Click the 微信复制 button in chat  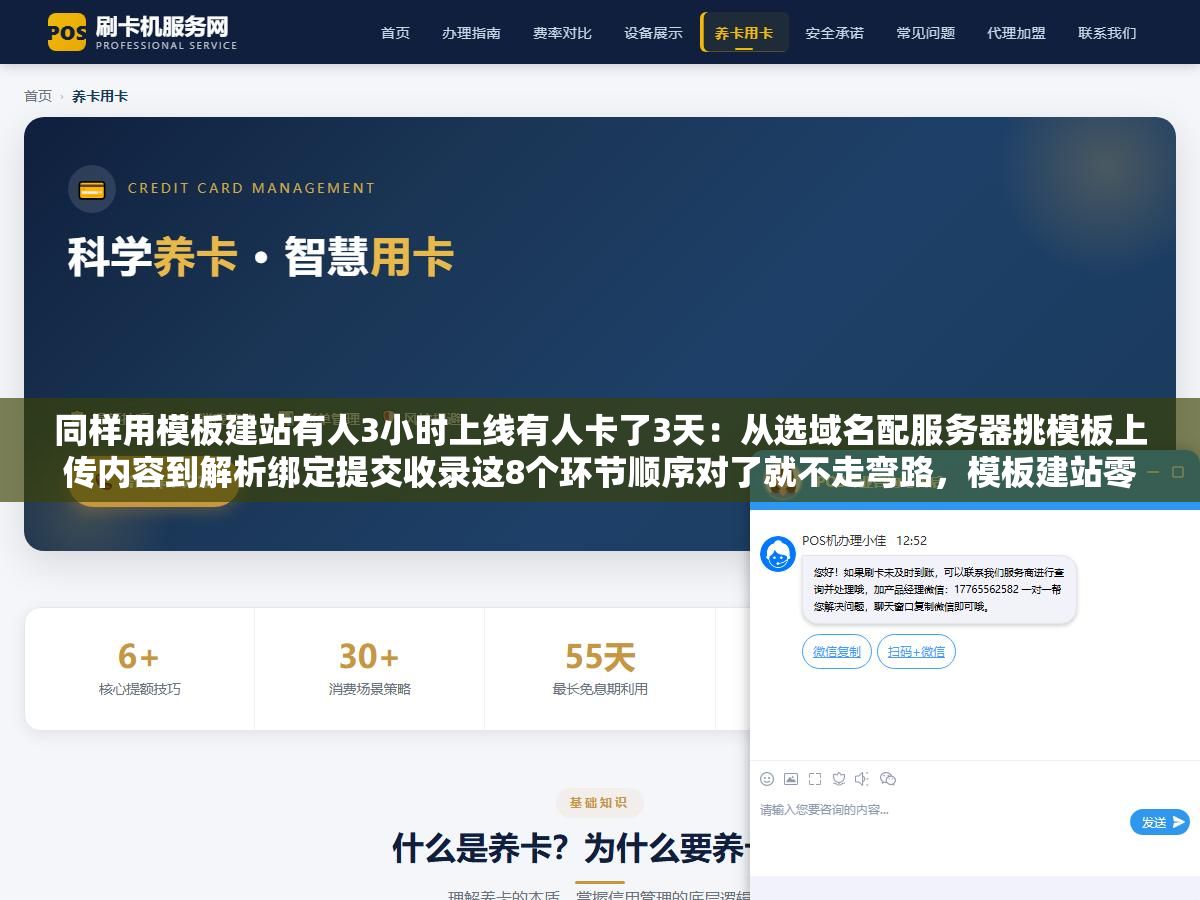(x=837, y=652)
